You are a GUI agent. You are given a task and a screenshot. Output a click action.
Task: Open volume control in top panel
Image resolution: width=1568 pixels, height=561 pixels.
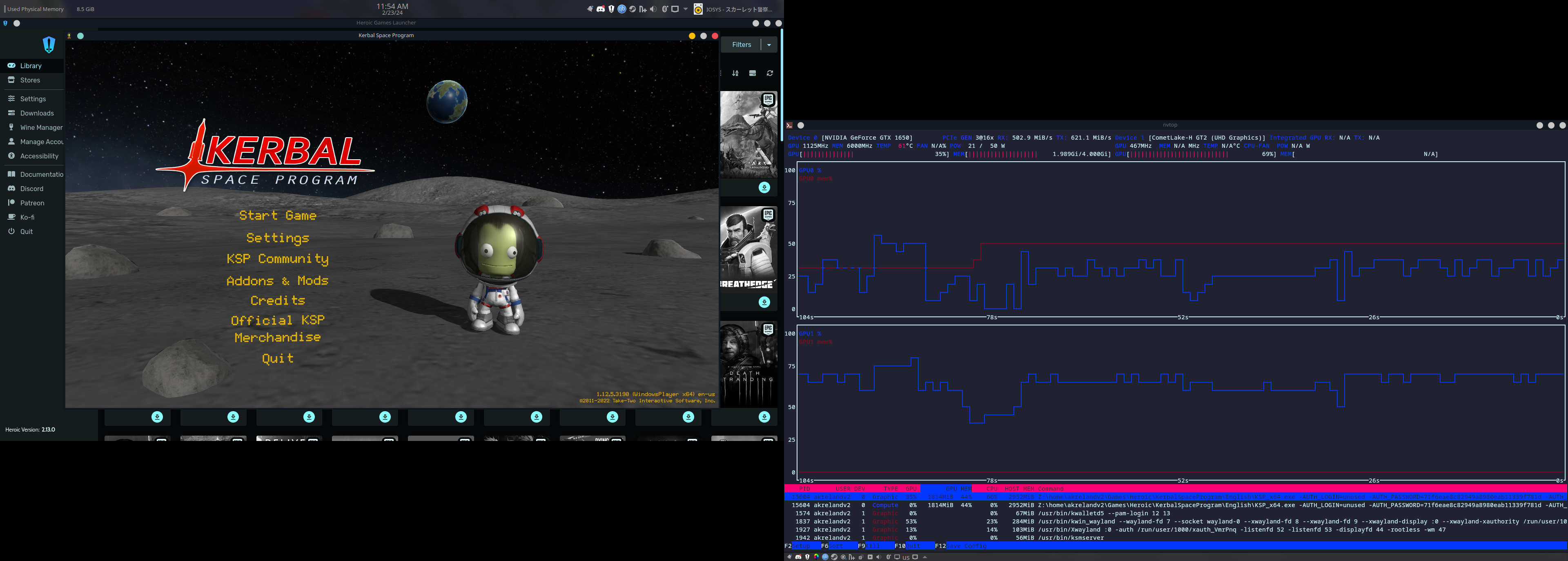653,9
